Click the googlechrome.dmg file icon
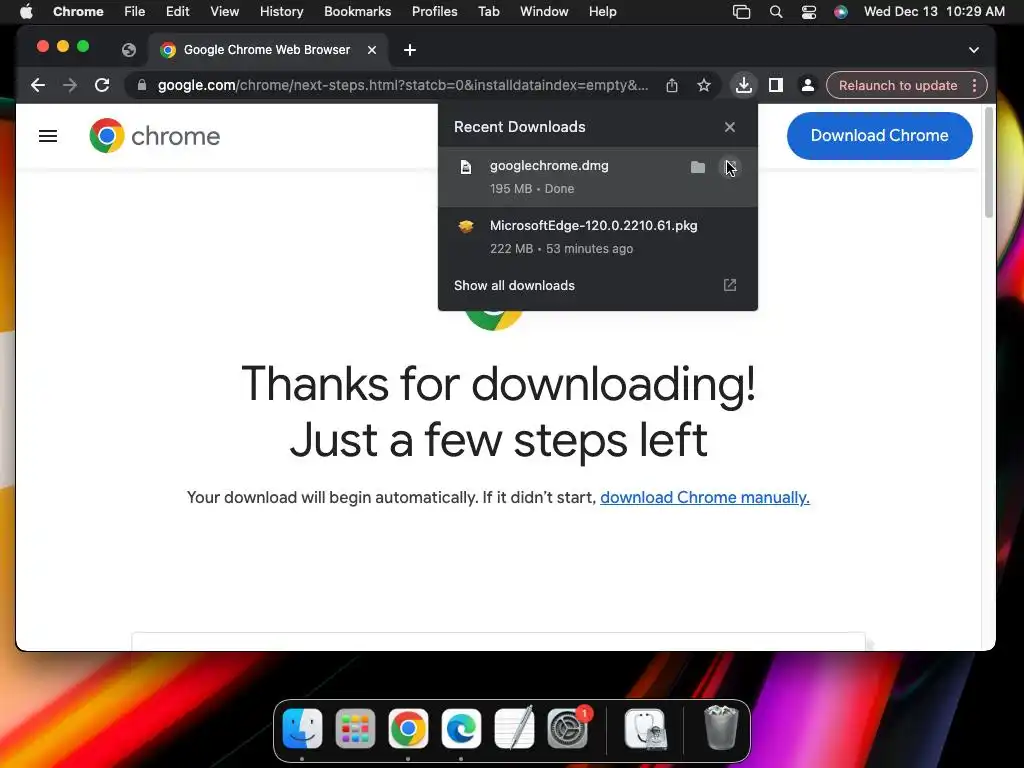The image size is (1024, 768). [x=466, y=167]
